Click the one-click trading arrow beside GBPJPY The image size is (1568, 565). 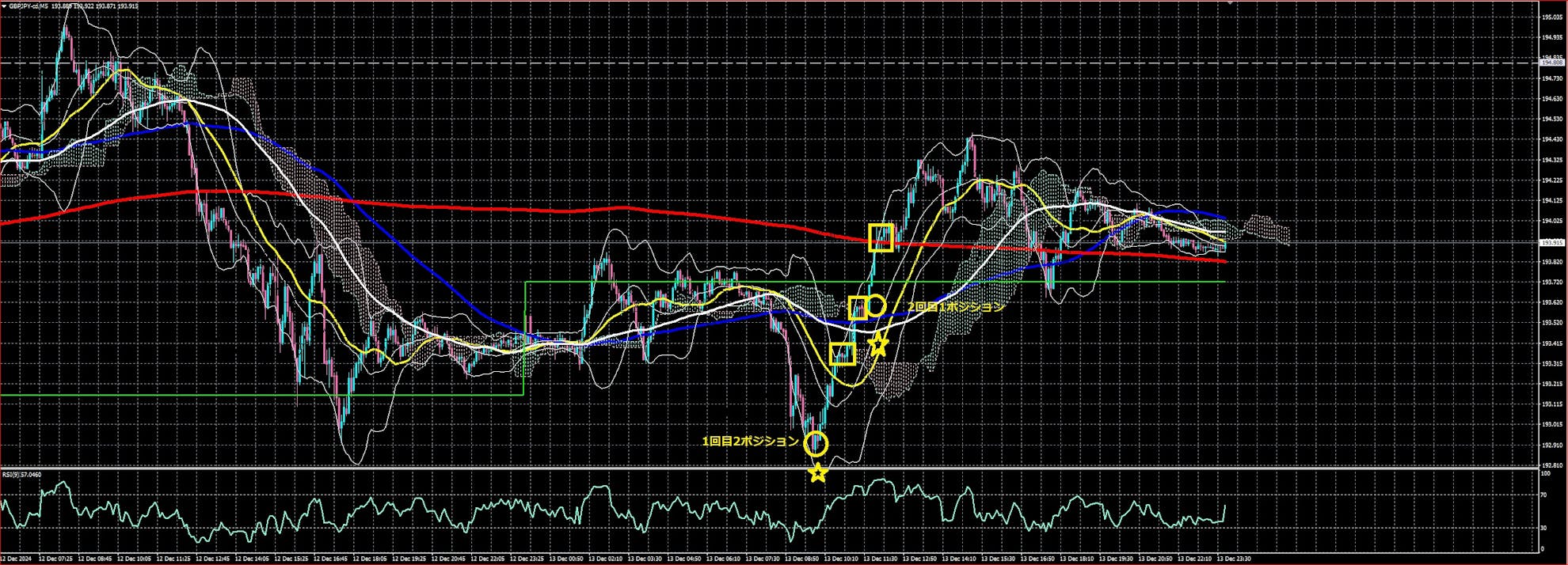click(5, 6)
